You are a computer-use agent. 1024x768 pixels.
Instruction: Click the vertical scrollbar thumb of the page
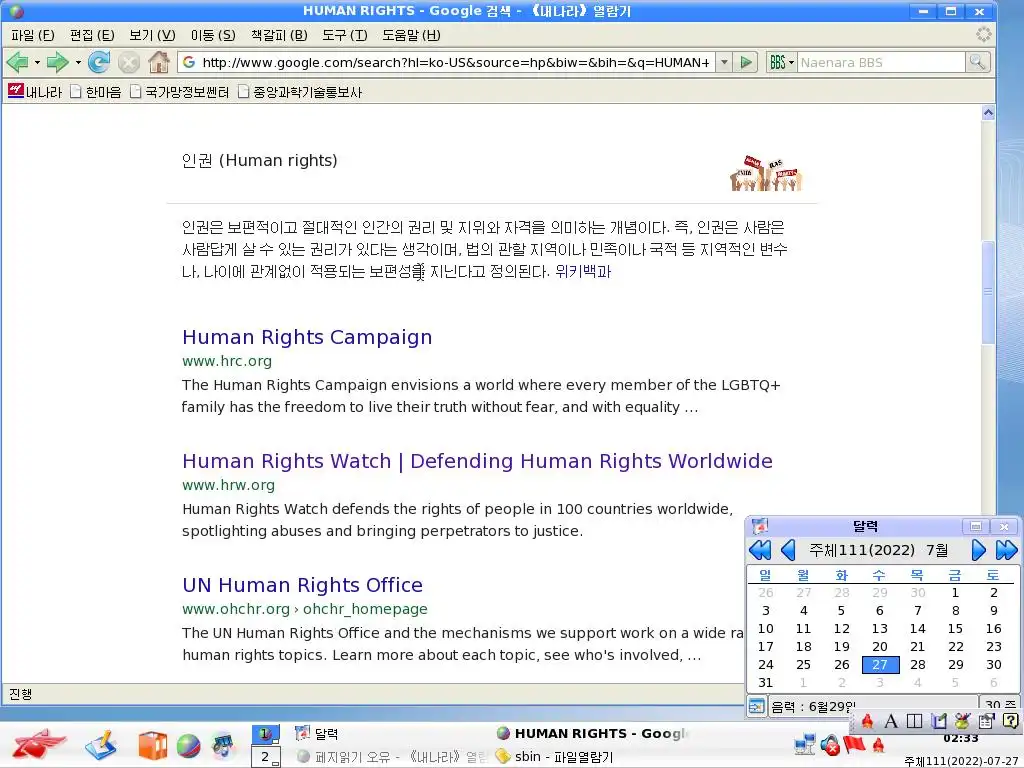pos(988,292)
